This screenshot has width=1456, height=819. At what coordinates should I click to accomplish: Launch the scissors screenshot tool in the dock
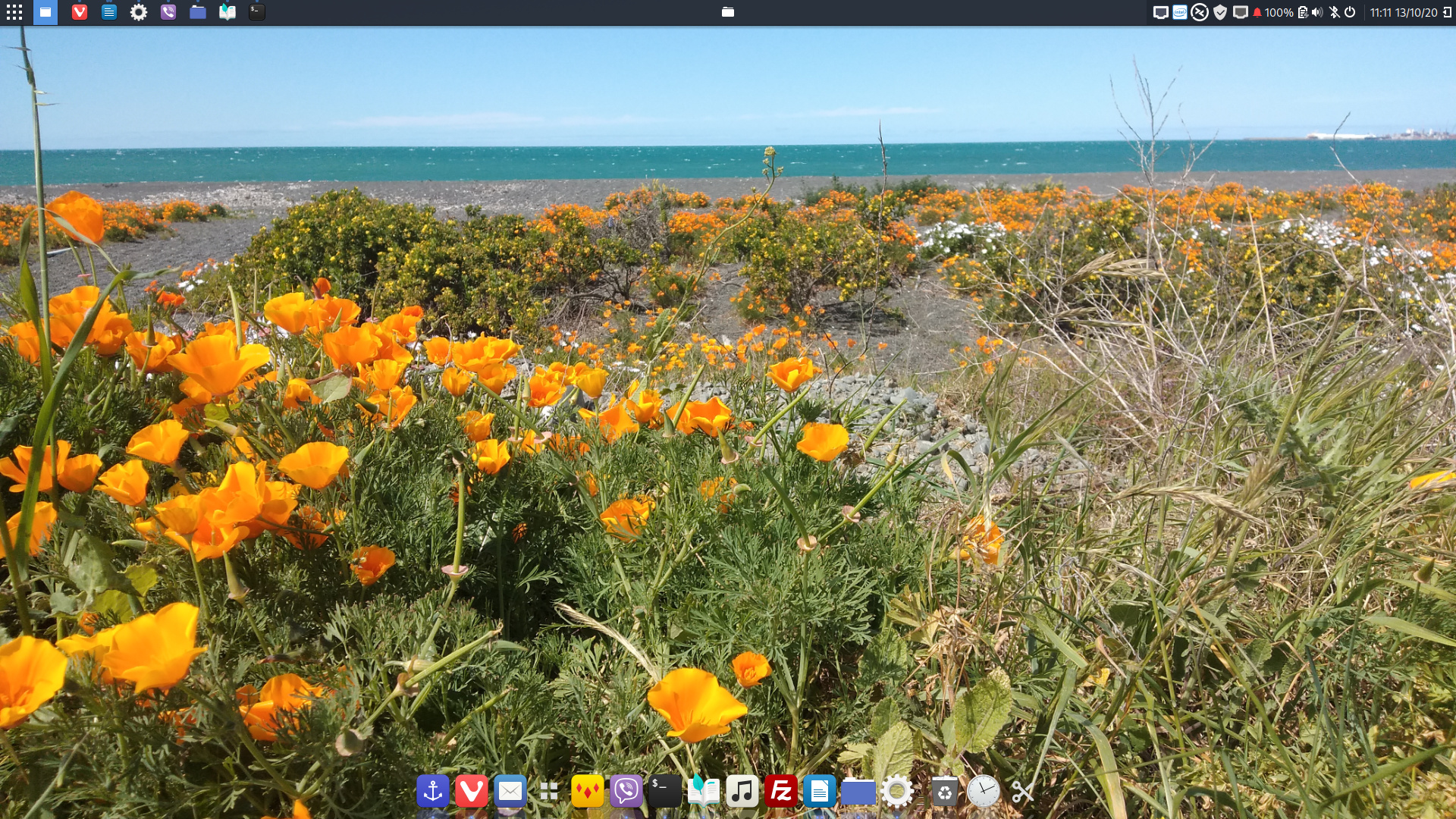pyautogui.click(x=1023, y=792)
